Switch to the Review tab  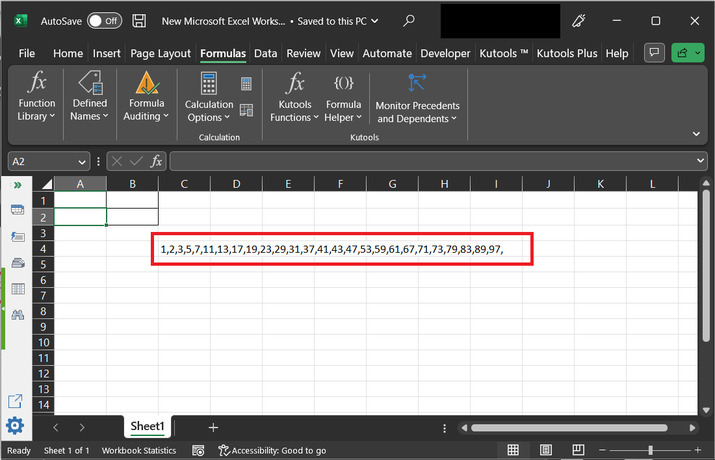(303, 53)
